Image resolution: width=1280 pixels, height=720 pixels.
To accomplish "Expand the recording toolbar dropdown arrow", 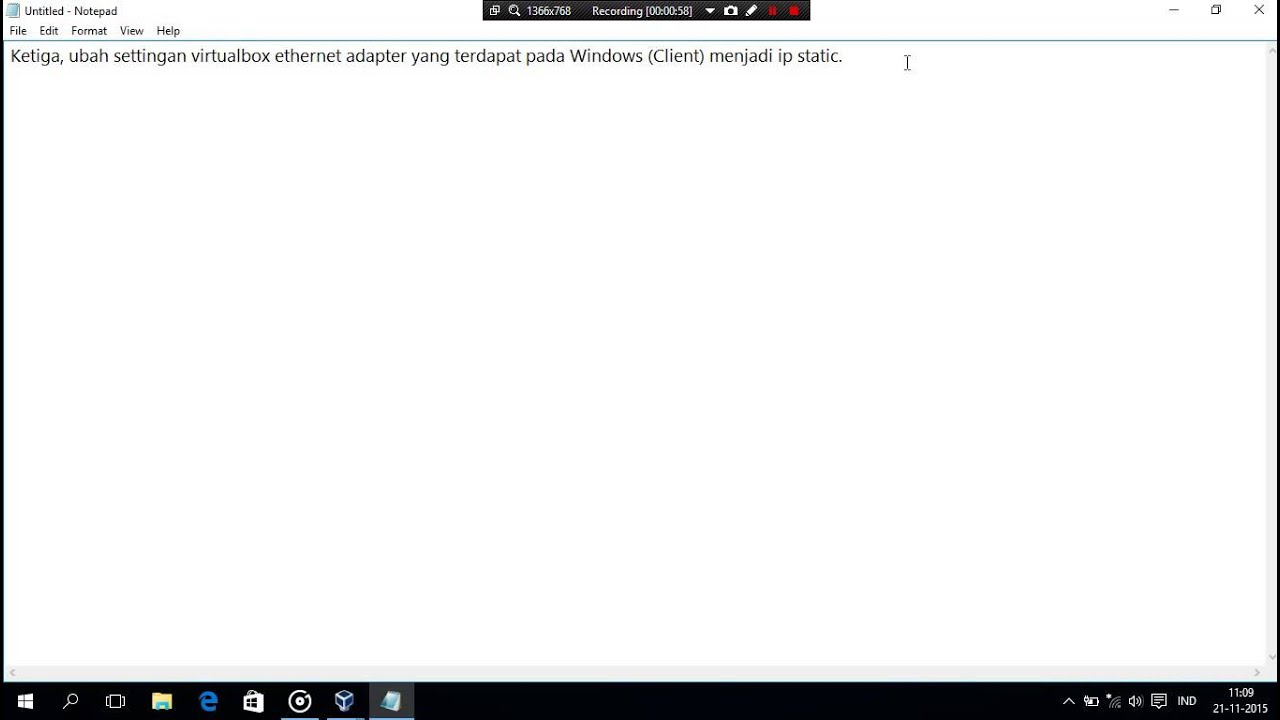I will (x=710, y=11).
